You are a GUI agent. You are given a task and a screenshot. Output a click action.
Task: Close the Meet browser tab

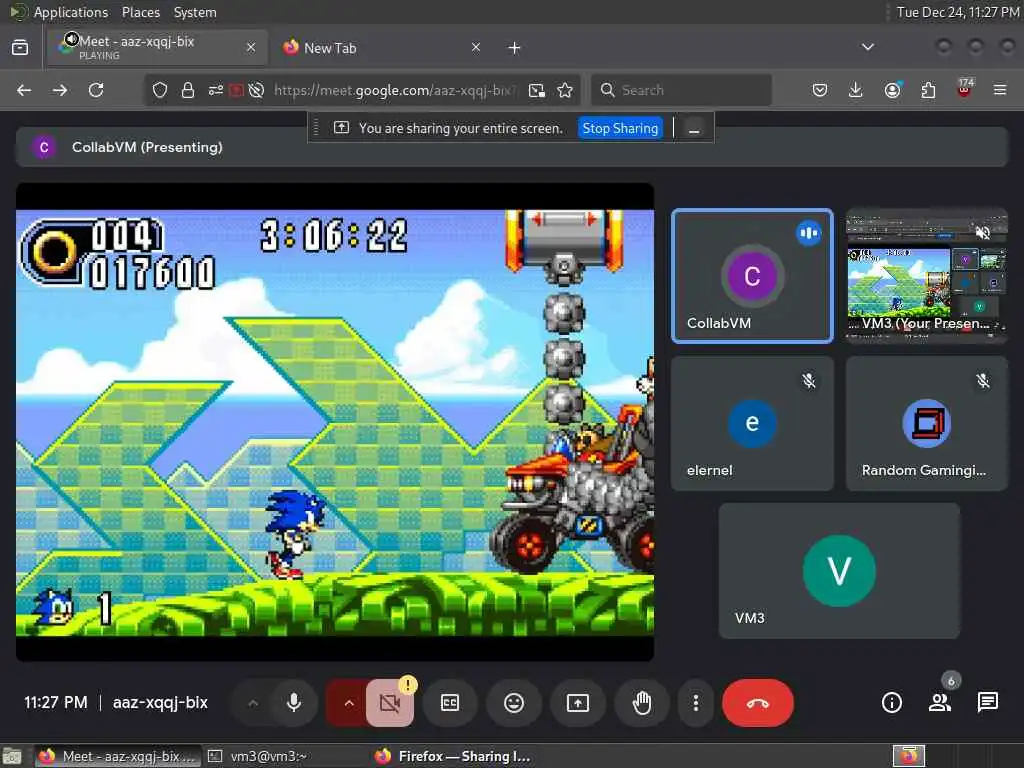pyautogui.click(x=251, y=47)
